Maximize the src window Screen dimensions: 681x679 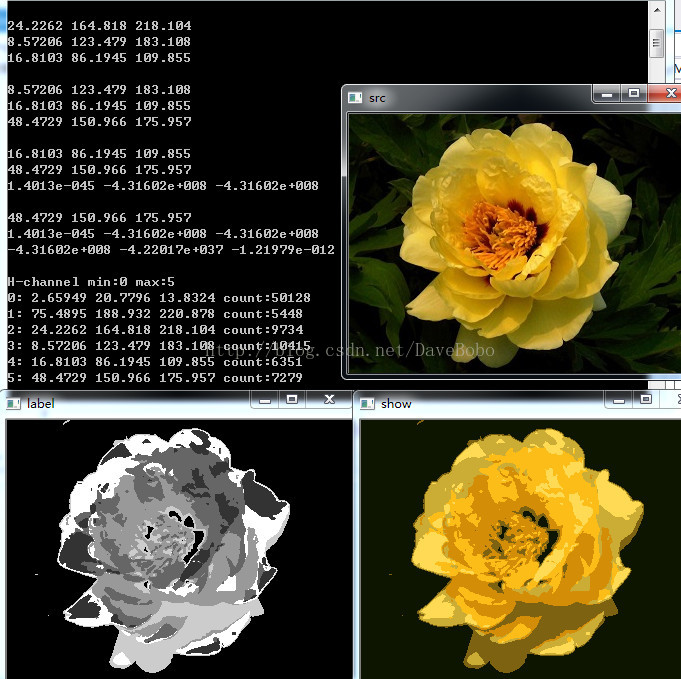pos(634,93)
